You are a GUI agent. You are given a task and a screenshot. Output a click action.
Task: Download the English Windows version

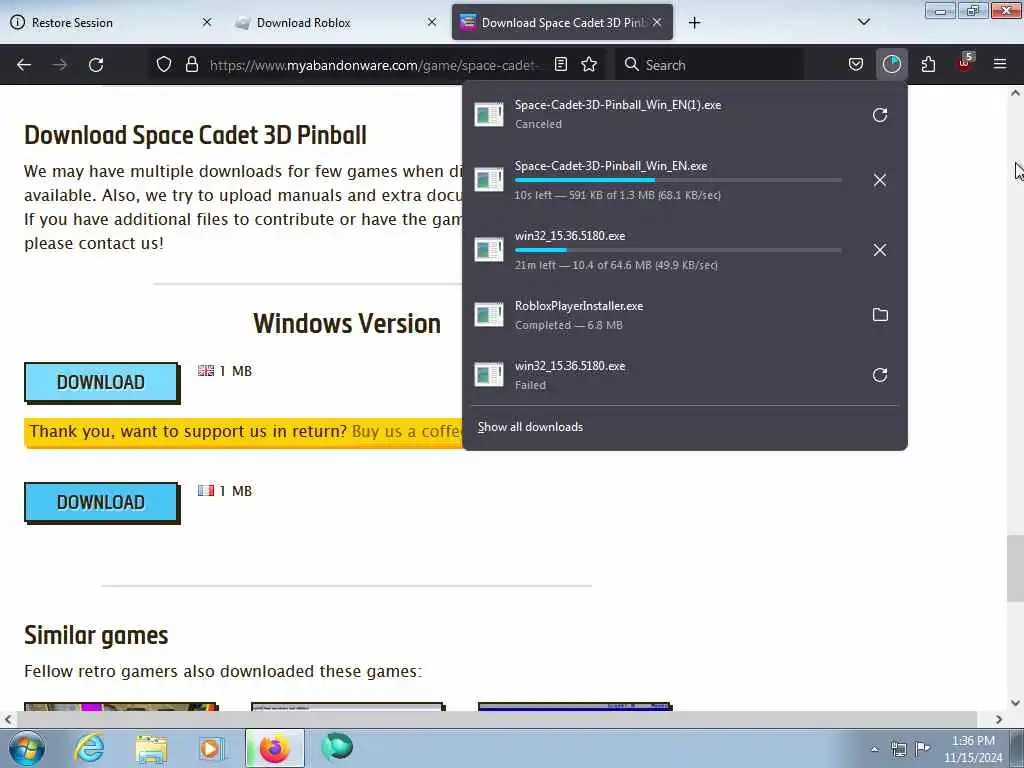(x=101, y=383)
